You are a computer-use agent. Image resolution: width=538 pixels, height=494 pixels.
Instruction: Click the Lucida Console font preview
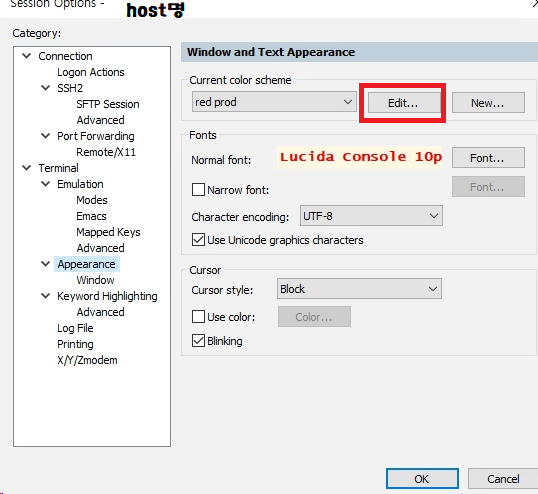pyautogui.click(x=360, y=157)
